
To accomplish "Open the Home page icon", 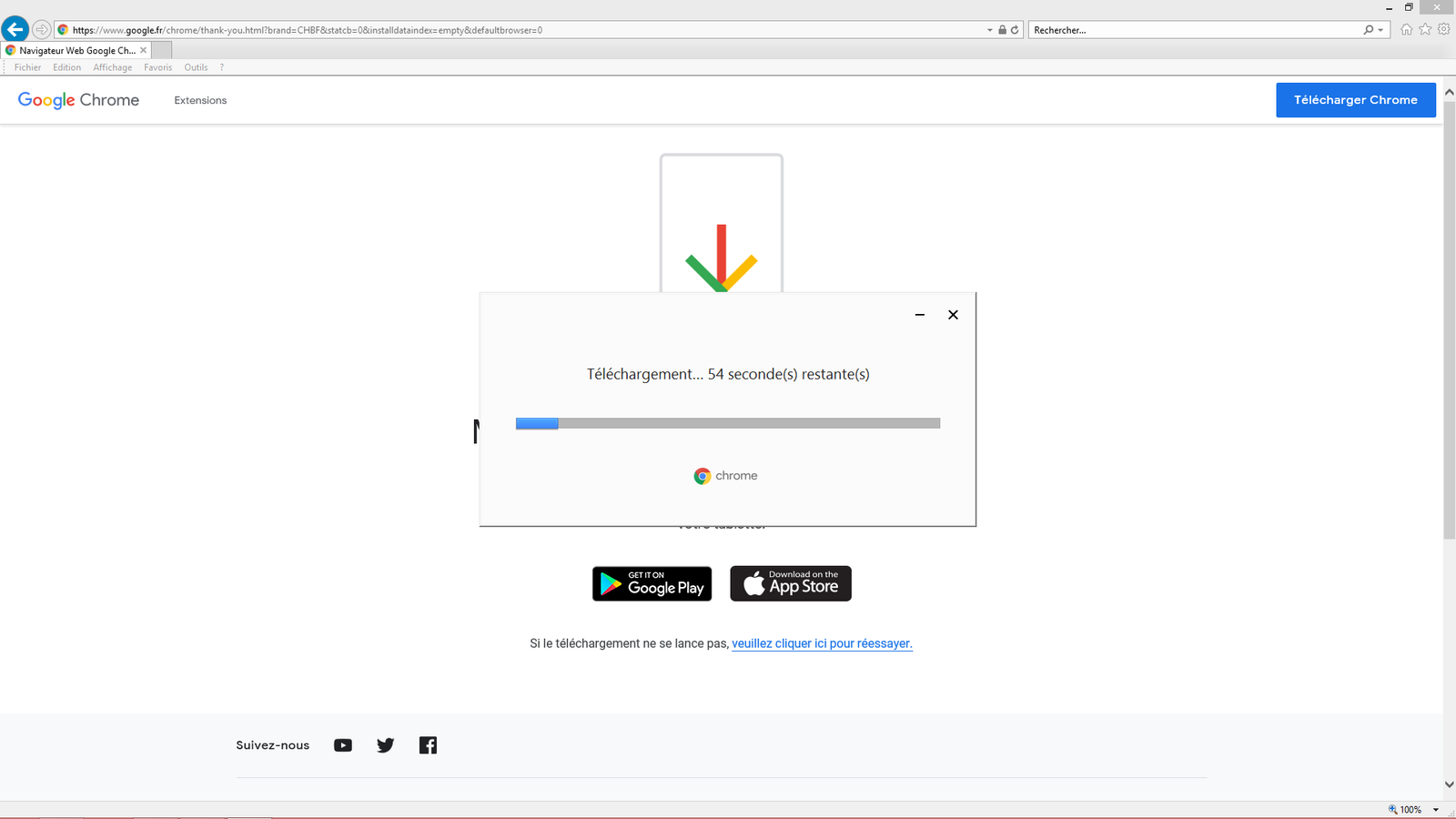I will tap(1407, 29).
